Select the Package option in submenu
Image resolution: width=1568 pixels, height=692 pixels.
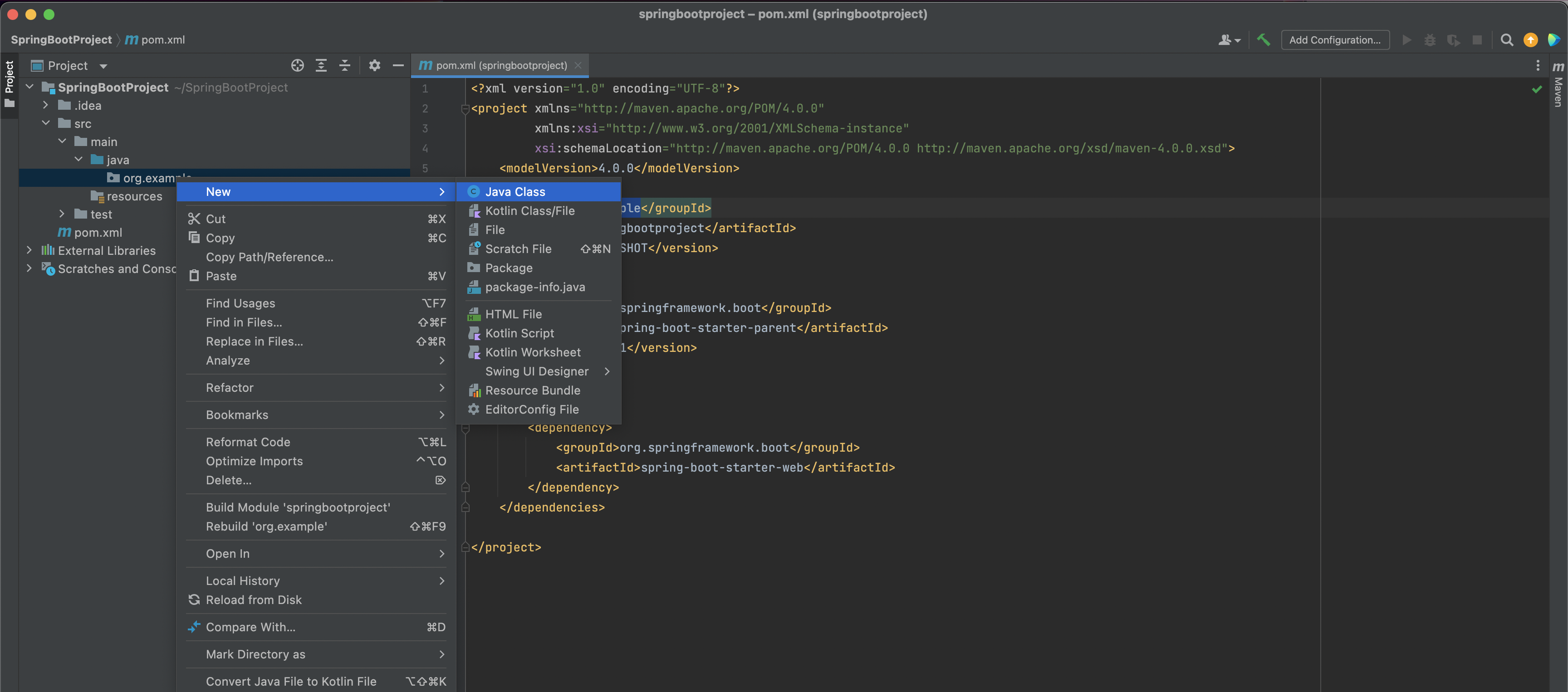508,267
